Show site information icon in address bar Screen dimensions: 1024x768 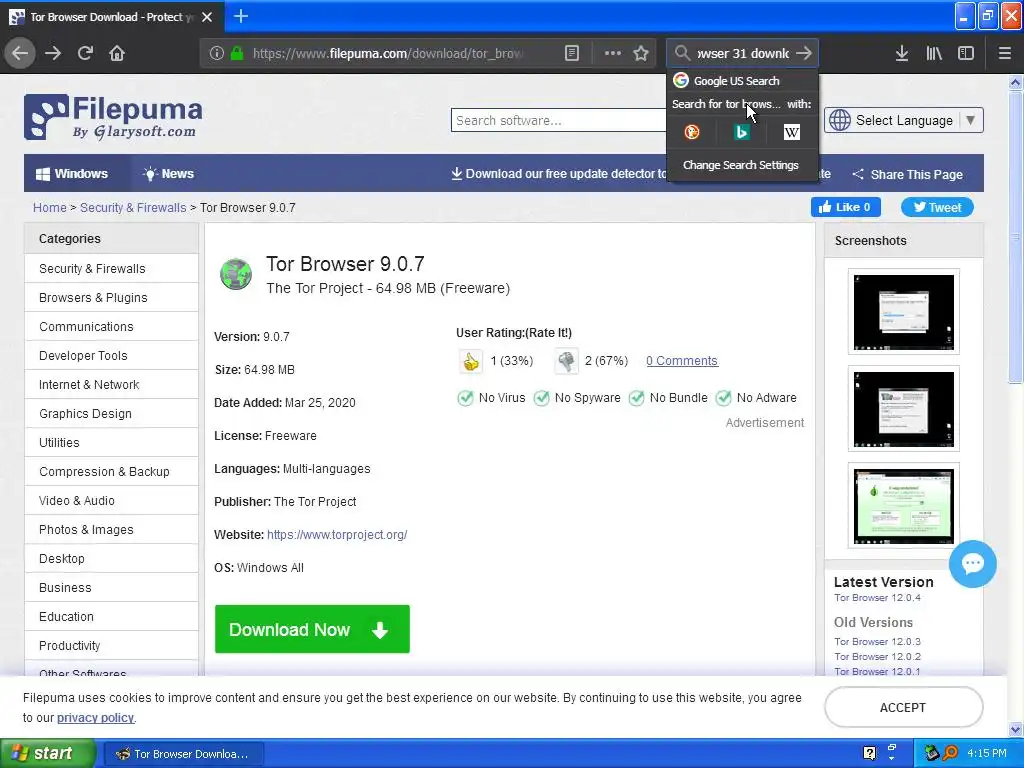pyautogui.click(x=216, y=53)
